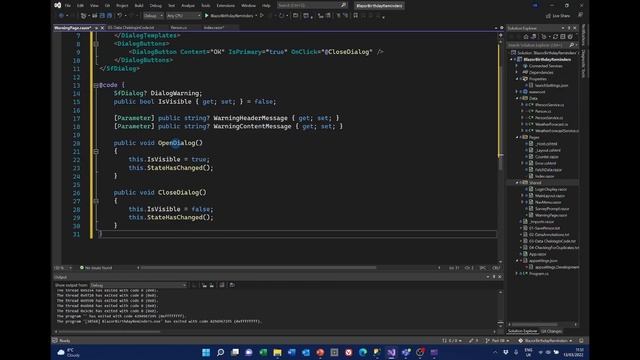Collapse the DialogButtons element outline

[x=96, y=44]
